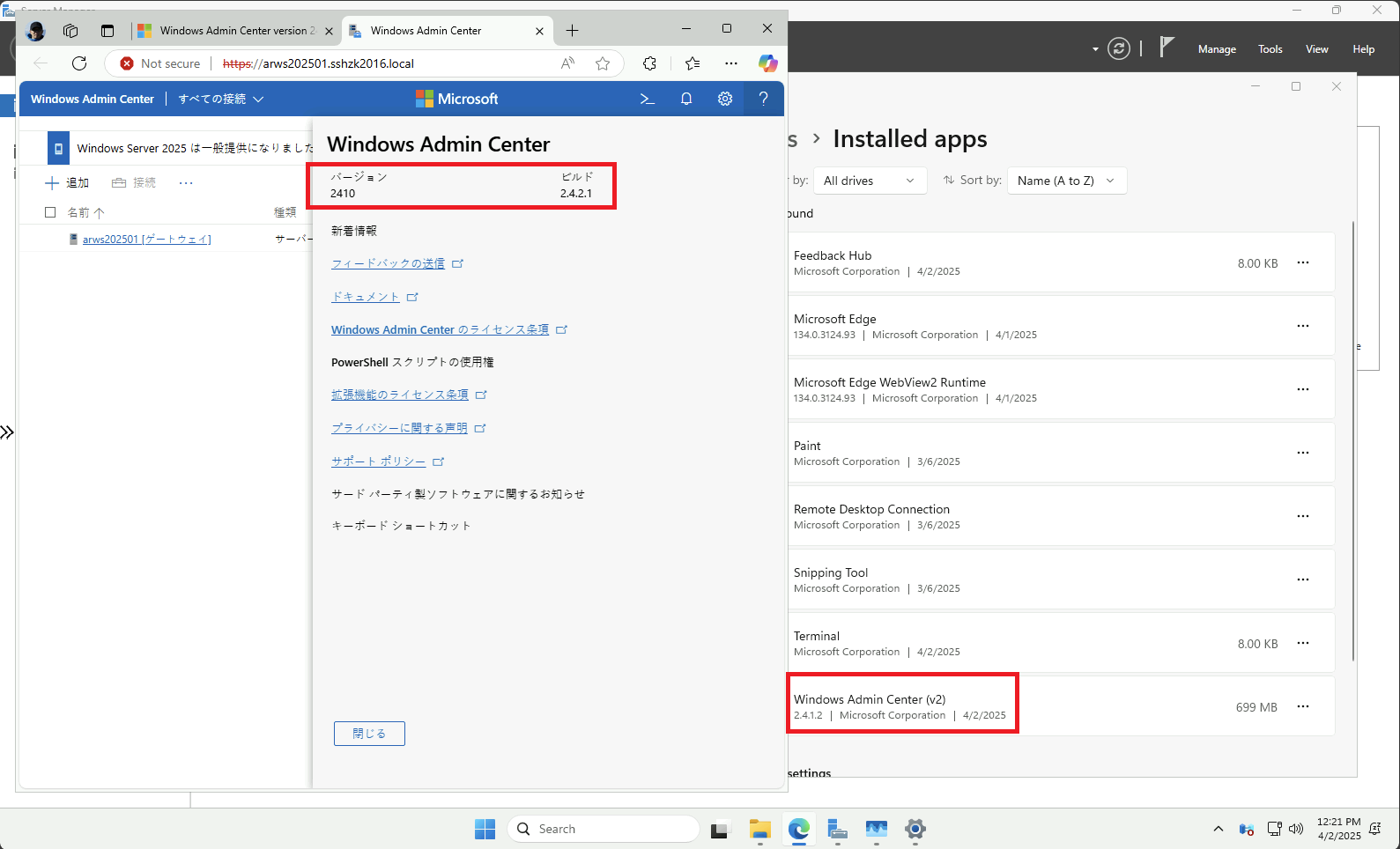Click the help question mark icon

pos(763,99)
